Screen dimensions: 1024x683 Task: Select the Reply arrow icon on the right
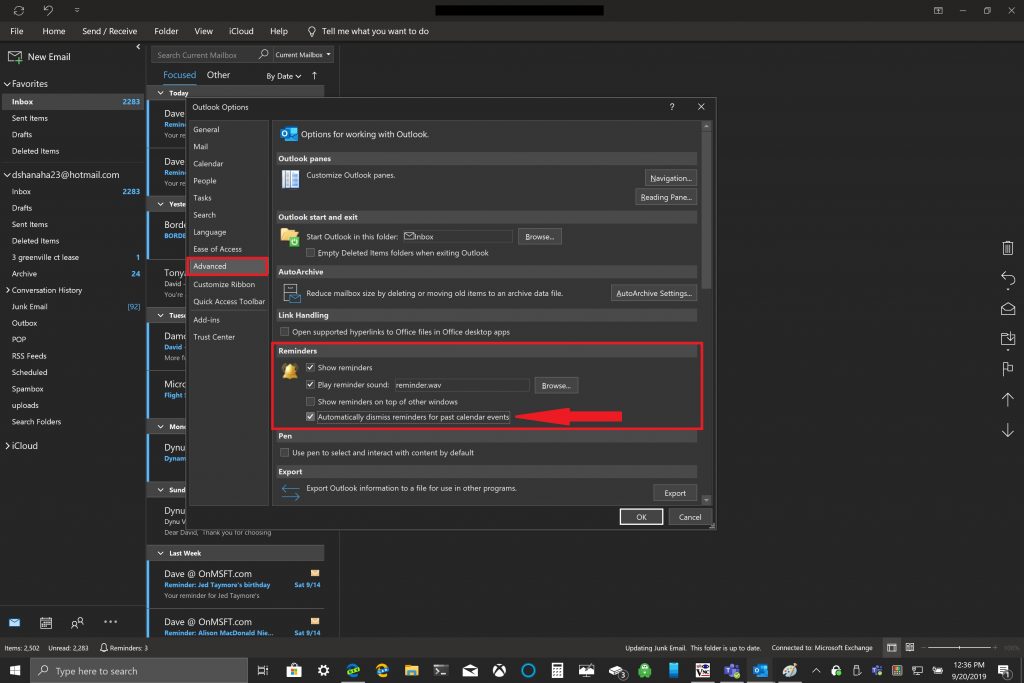(x=1006, y=278)
